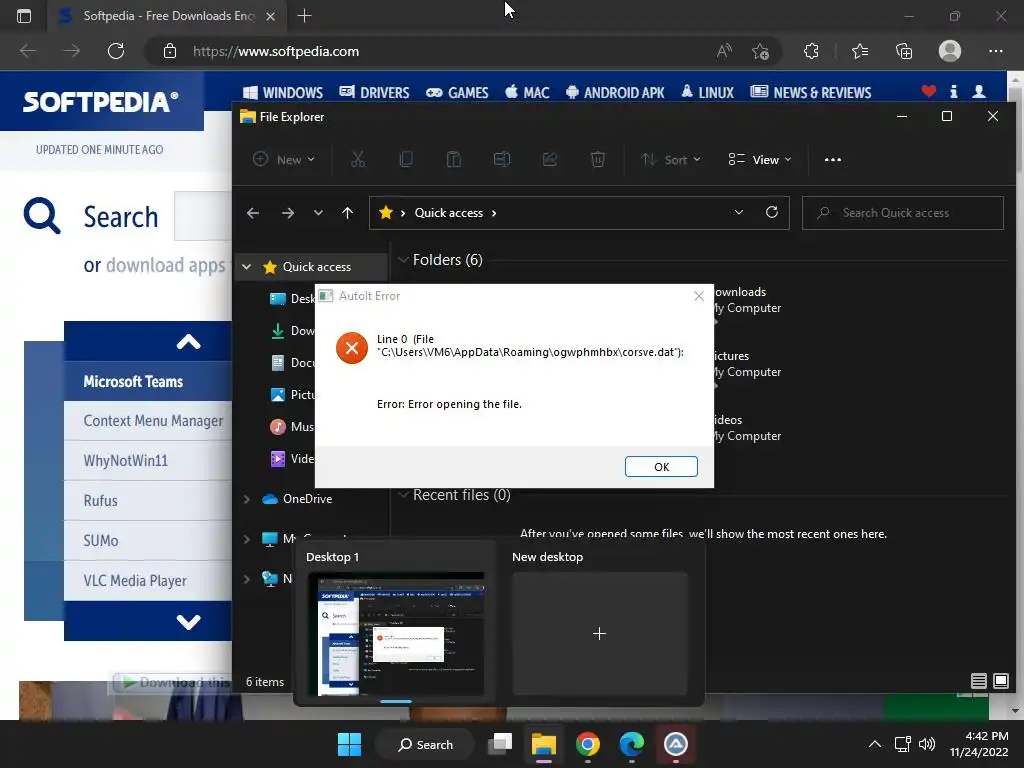Open VLC Media Player link

[x=135, y=581]
